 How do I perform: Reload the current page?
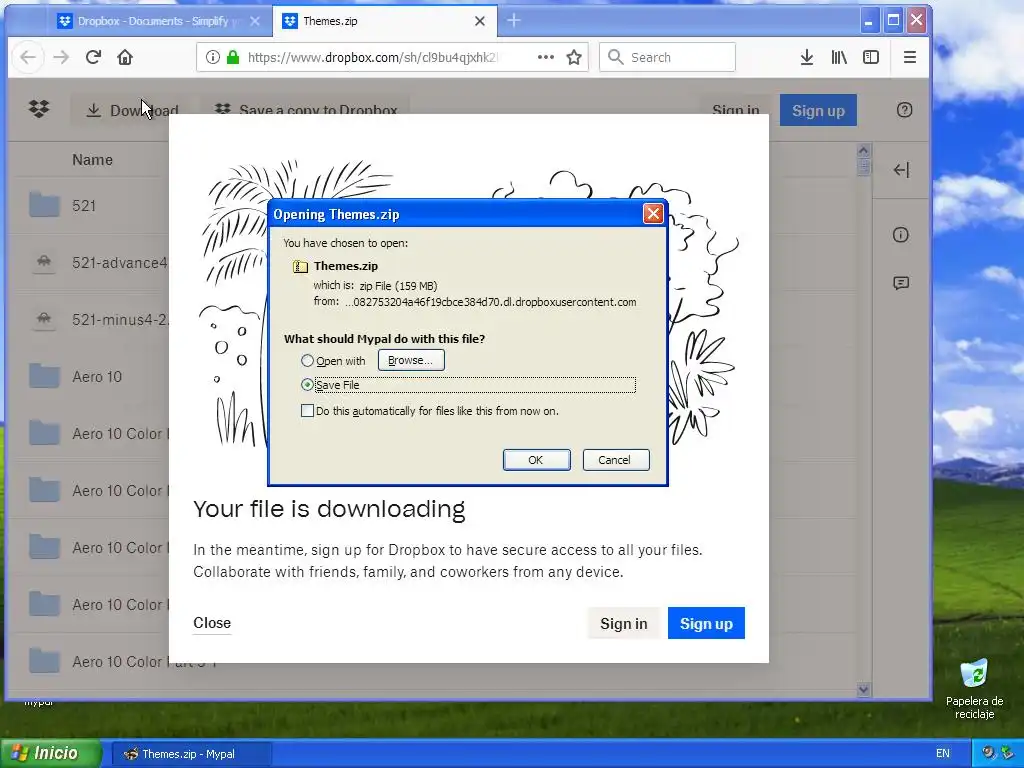click(93, 57)
